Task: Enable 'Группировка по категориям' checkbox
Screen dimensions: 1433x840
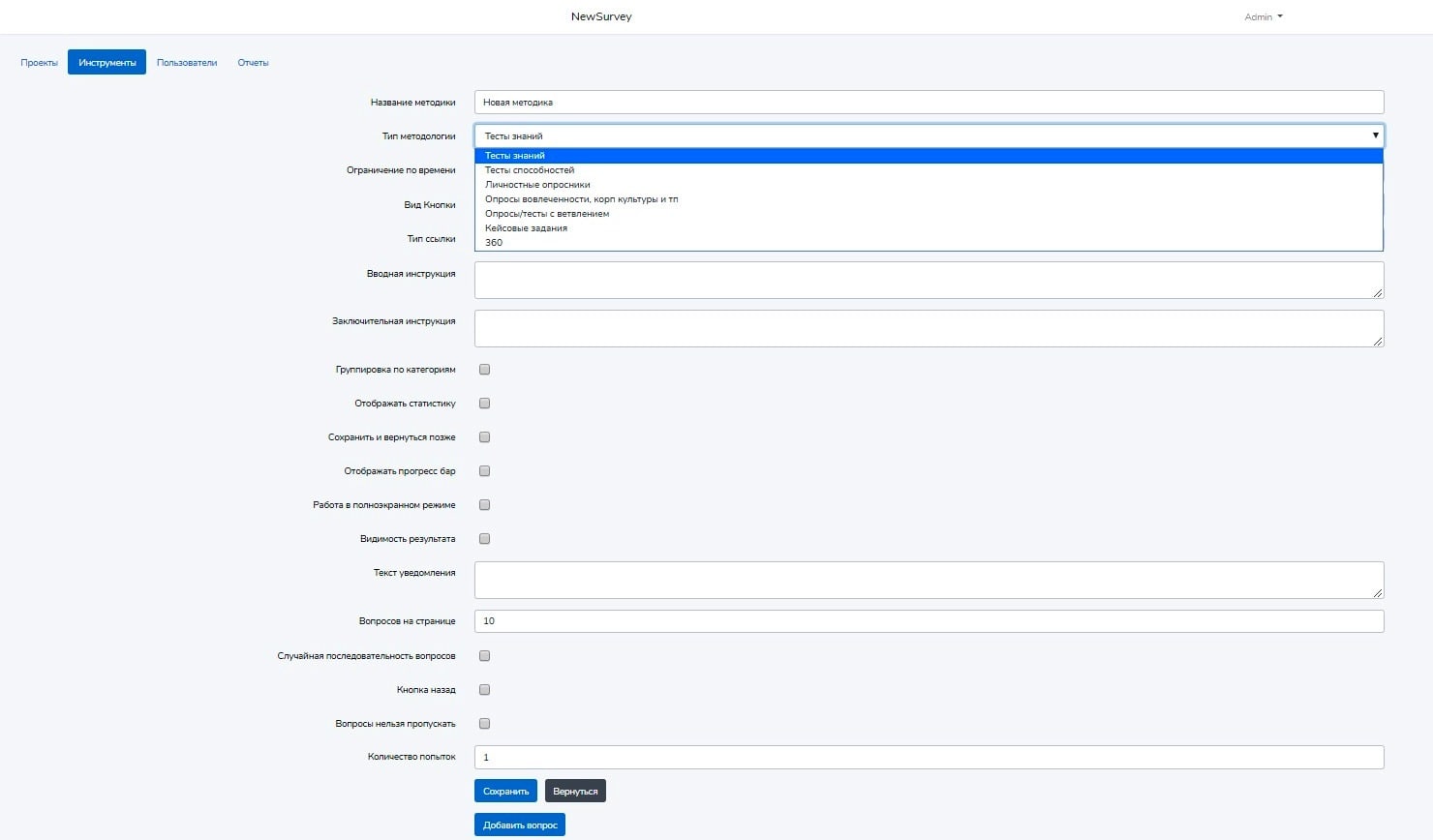Action: (x=485, y=370)
